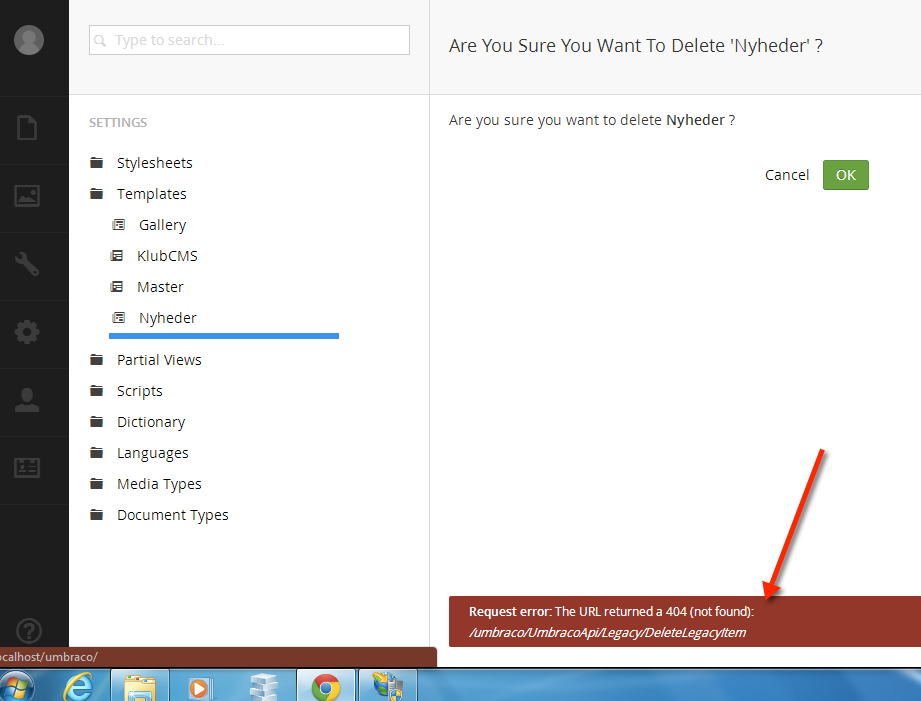Select the Languages node

pos(153,453)
